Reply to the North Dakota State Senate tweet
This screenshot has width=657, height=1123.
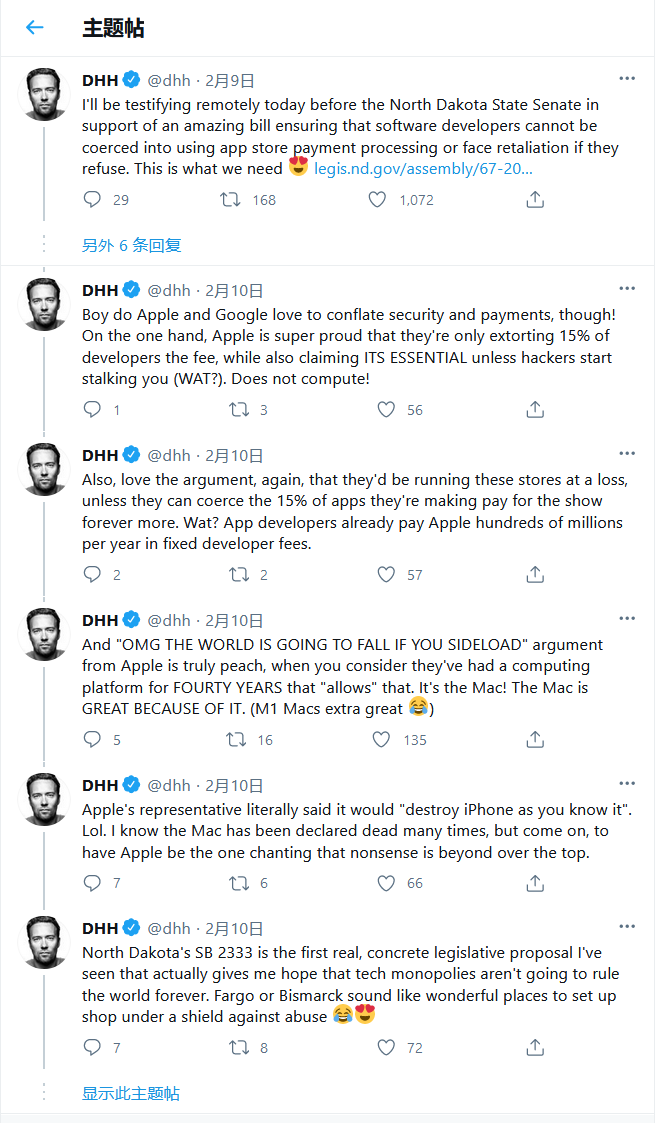coord(92,200)
